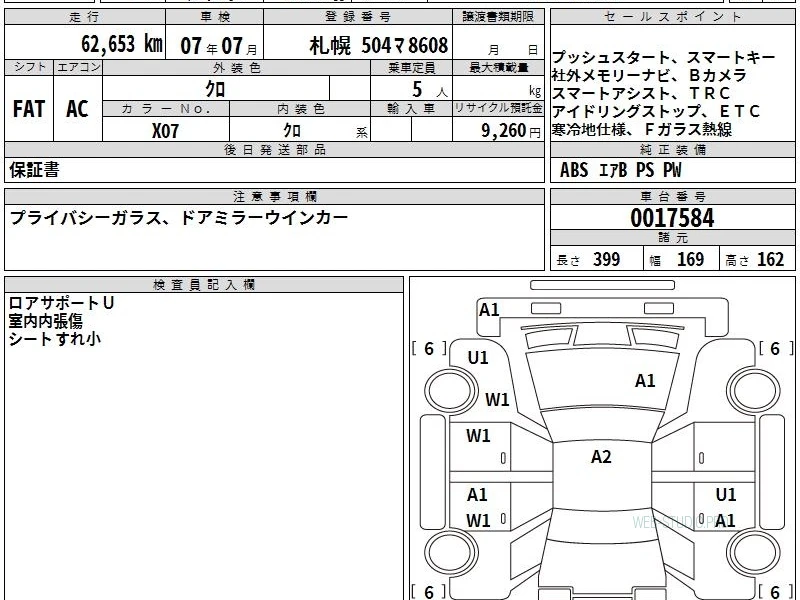Screen dimensions: 800x600
Task: Click the 車台番号 header
Action: pyautogui.click(x=672, y=196)
